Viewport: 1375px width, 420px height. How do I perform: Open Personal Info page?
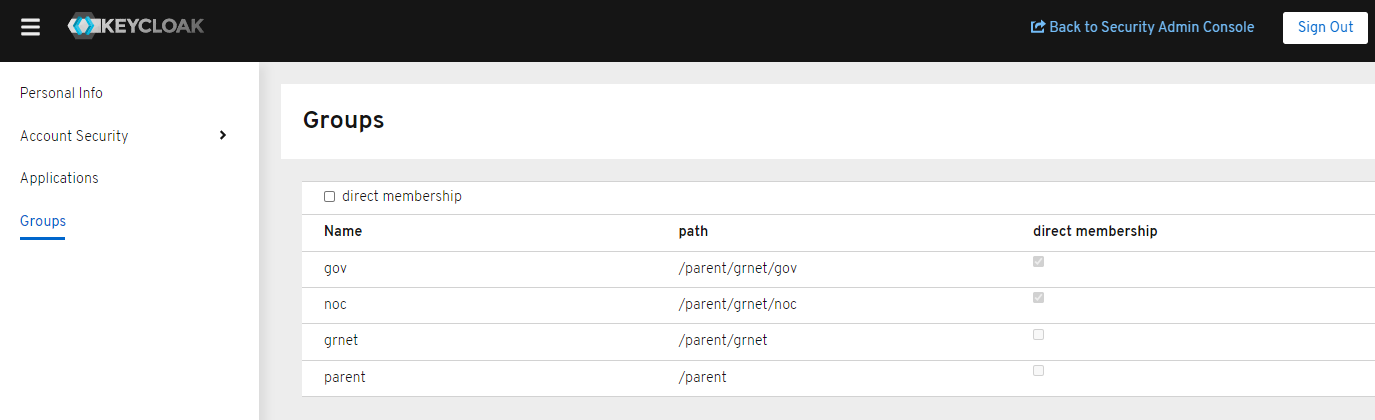(61, 93)
